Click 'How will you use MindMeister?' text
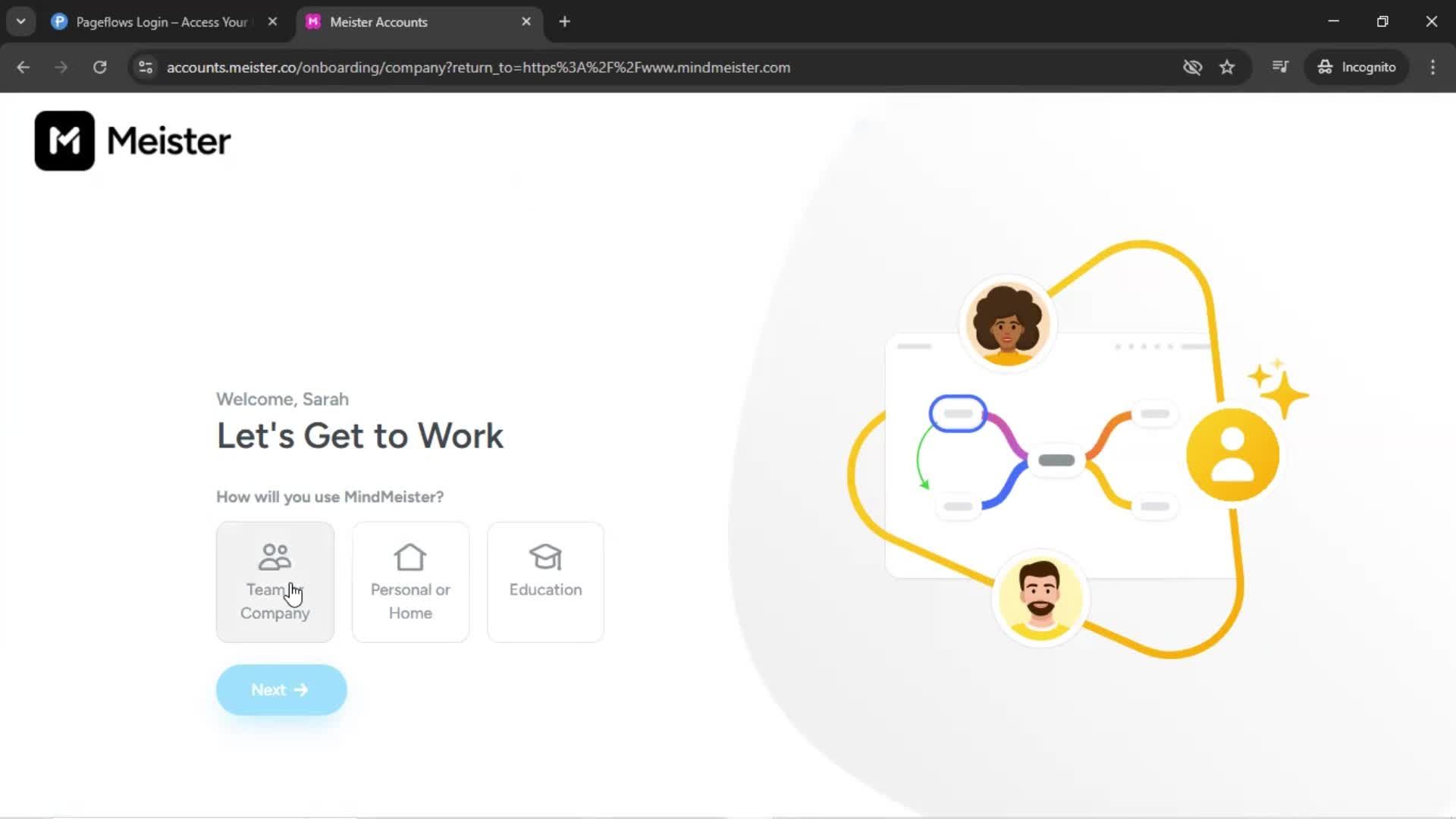The height and width of the screenshot is (819, 1456). (330, 497)
